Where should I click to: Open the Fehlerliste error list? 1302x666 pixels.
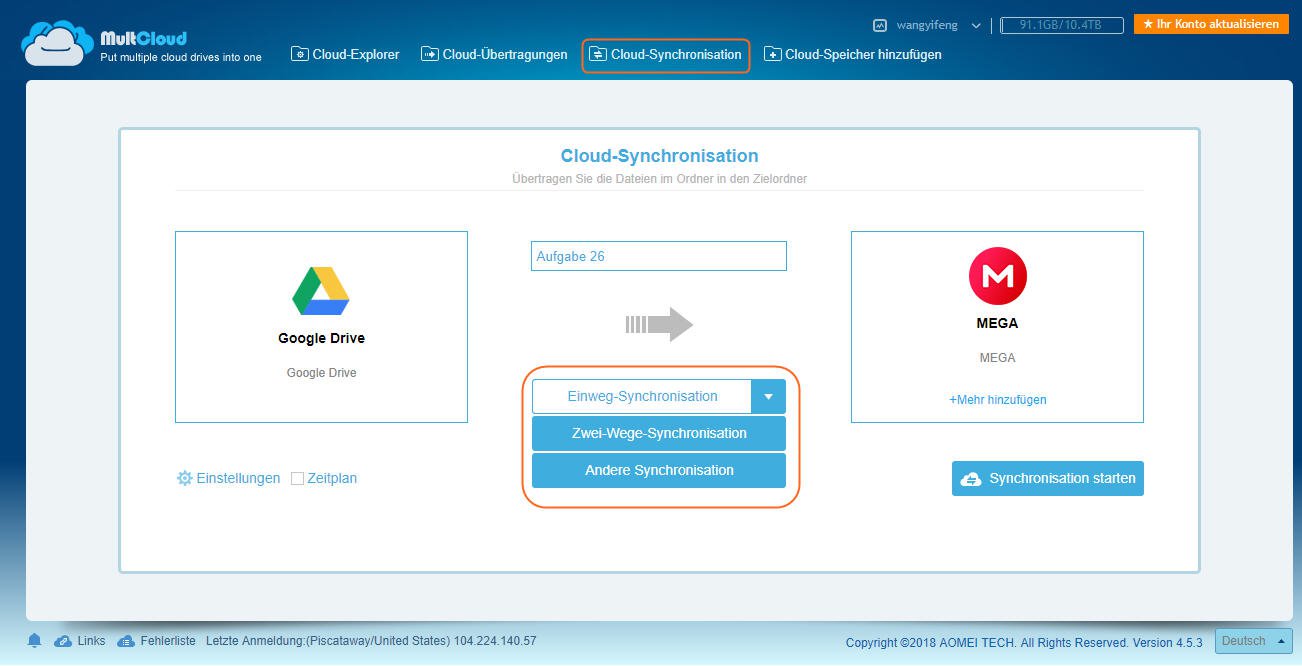(156, 640)
